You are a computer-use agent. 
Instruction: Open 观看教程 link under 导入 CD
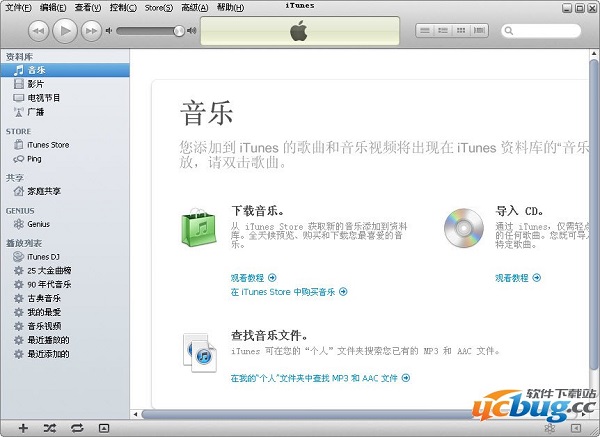click(x=518, y=277)
